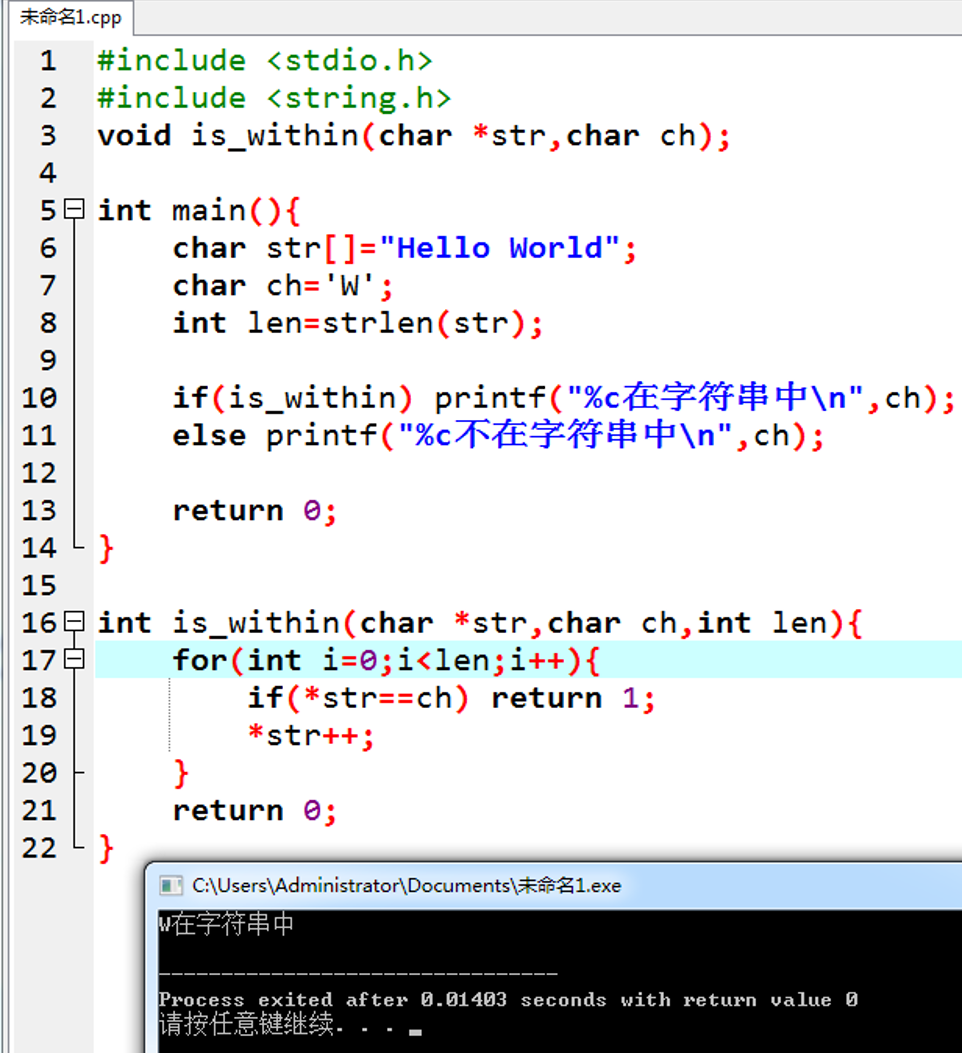Click line number 10 in the gutter
This screenshot has width=962, height=1053.
pyautogui.click(x=39, y=398)
